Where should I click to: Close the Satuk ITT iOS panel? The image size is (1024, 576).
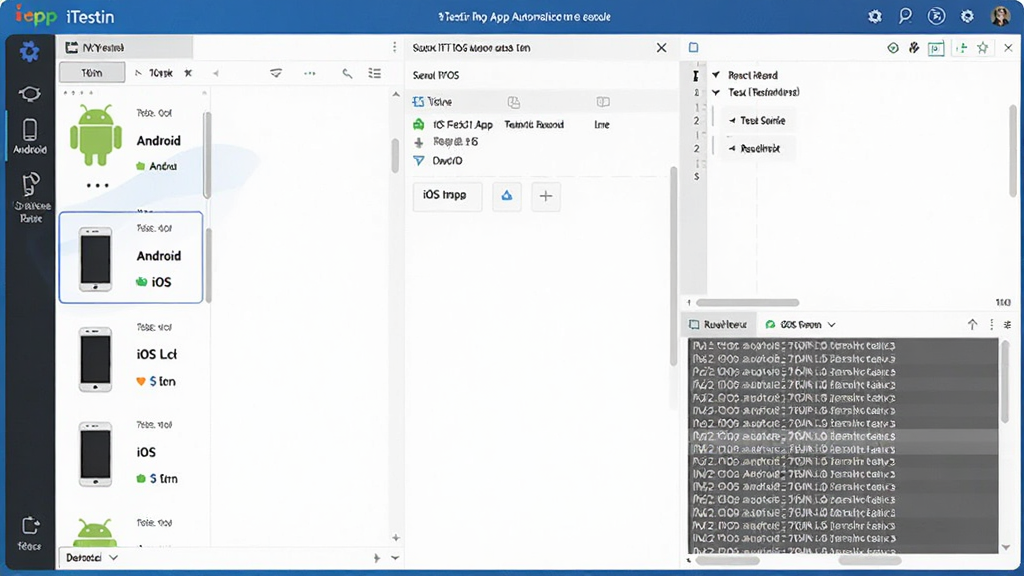click(x=662, y=48)
